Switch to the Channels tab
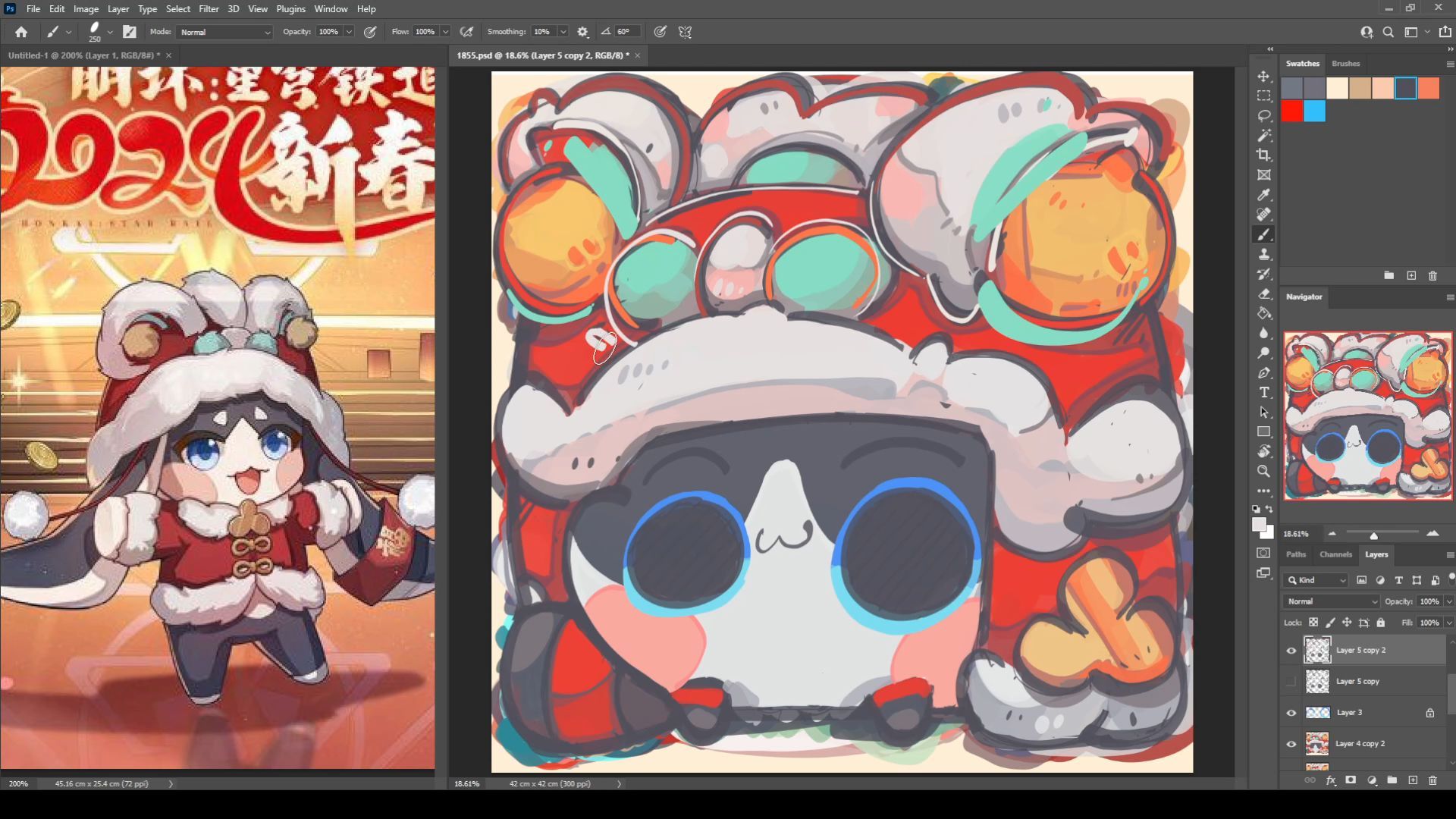 coord(1335,554)
